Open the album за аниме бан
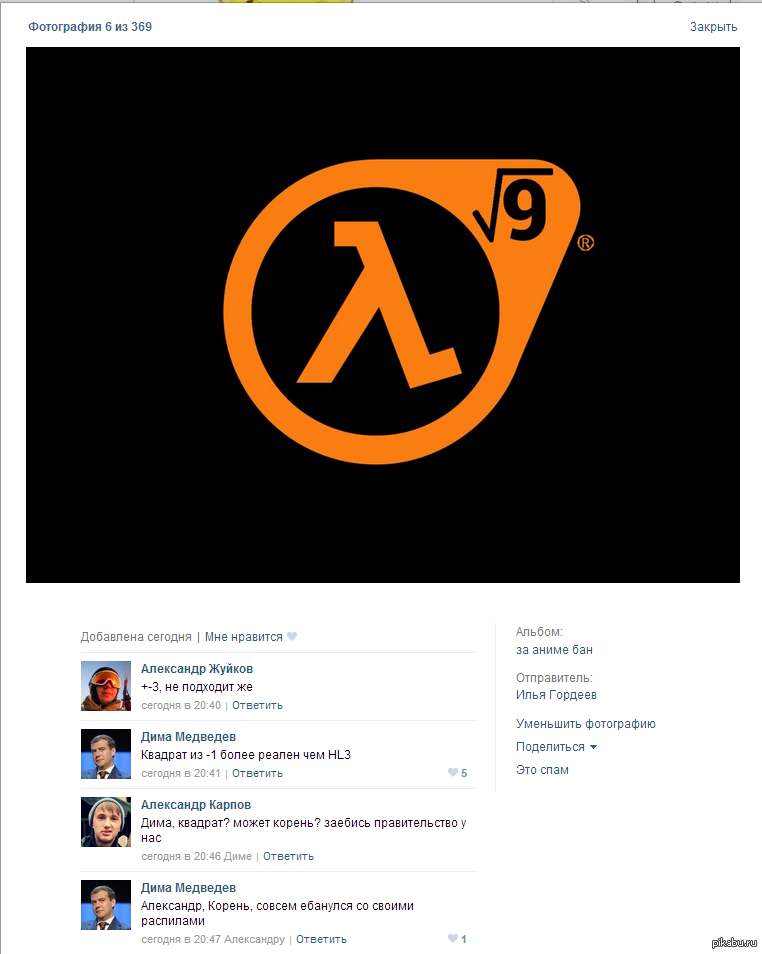The image size is (762, 954). coord(554,650)
